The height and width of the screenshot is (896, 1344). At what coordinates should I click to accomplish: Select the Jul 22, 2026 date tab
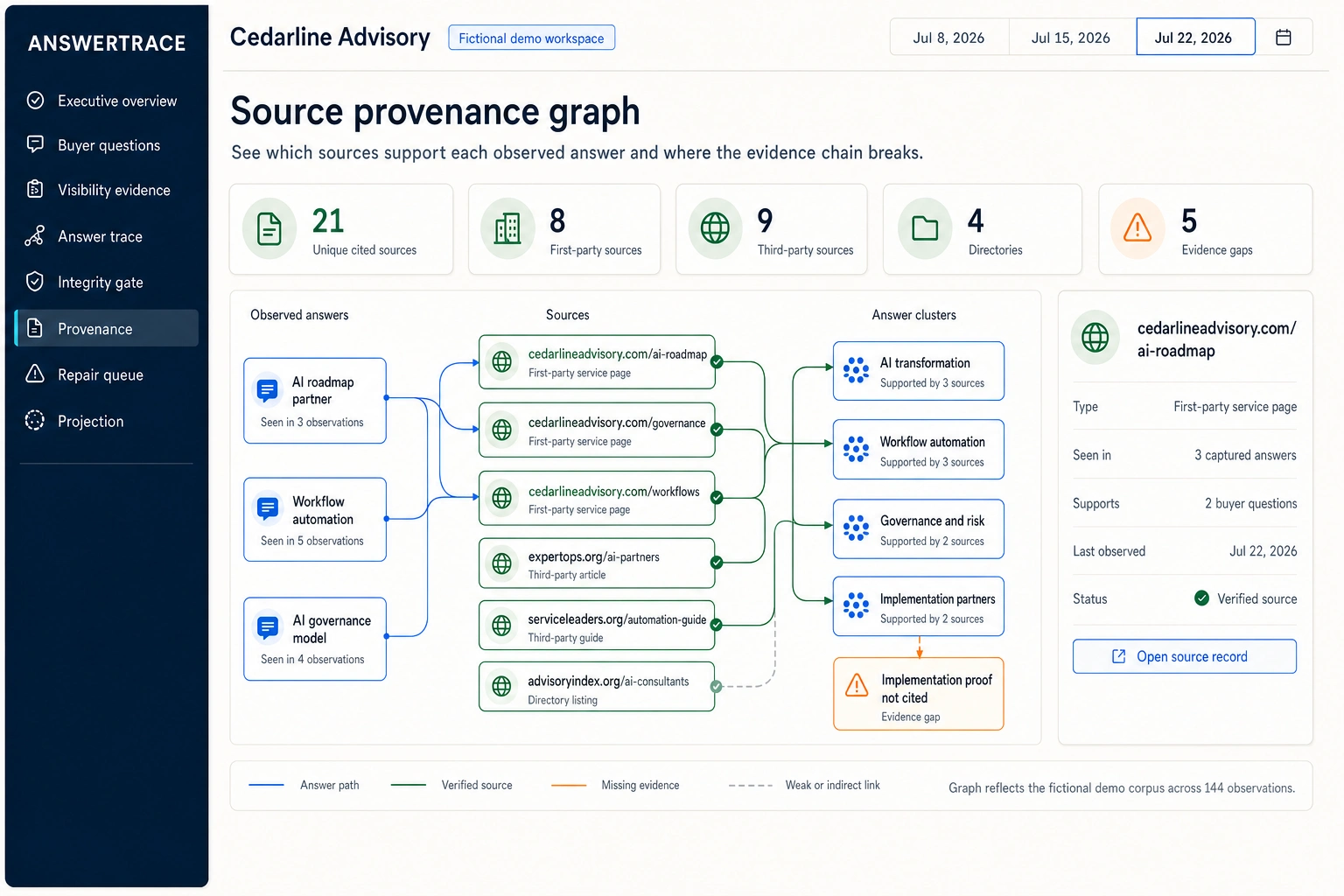pyautogui.click(x=1194, y=38)
